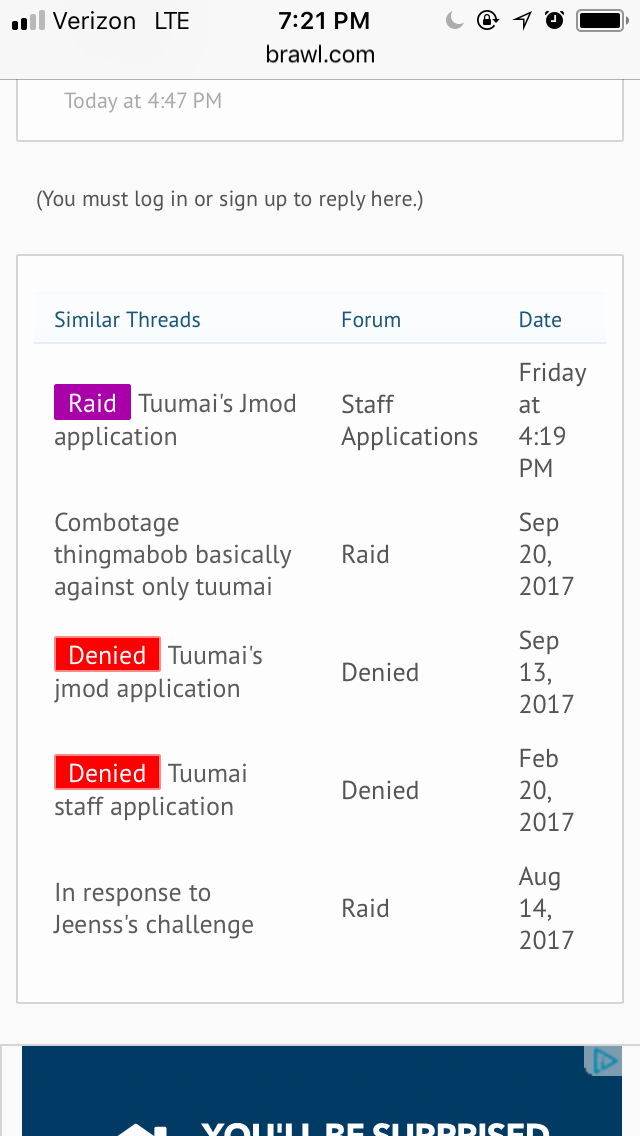The width and height of the screenshot is (640, 1136).
Task: Open the purple Raid prefix tag
Action: point(92,403)
